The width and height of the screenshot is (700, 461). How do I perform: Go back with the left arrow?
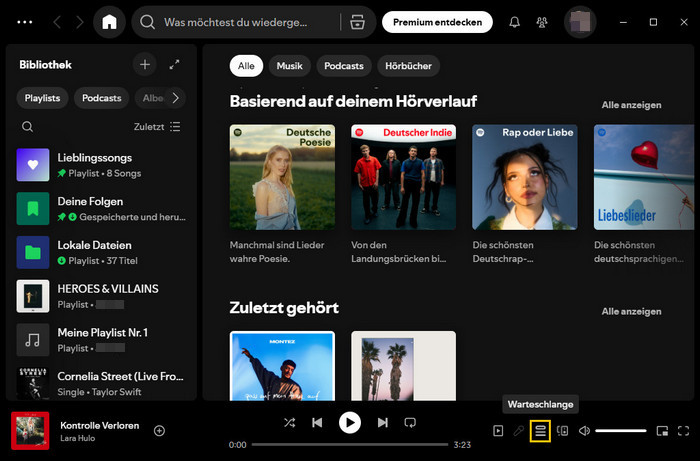[57, 22]
